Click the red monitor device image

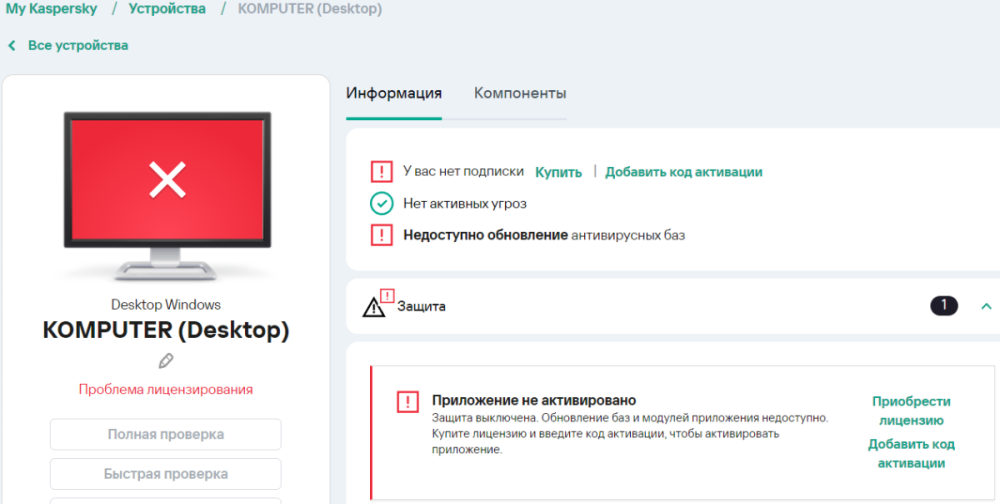167,196
